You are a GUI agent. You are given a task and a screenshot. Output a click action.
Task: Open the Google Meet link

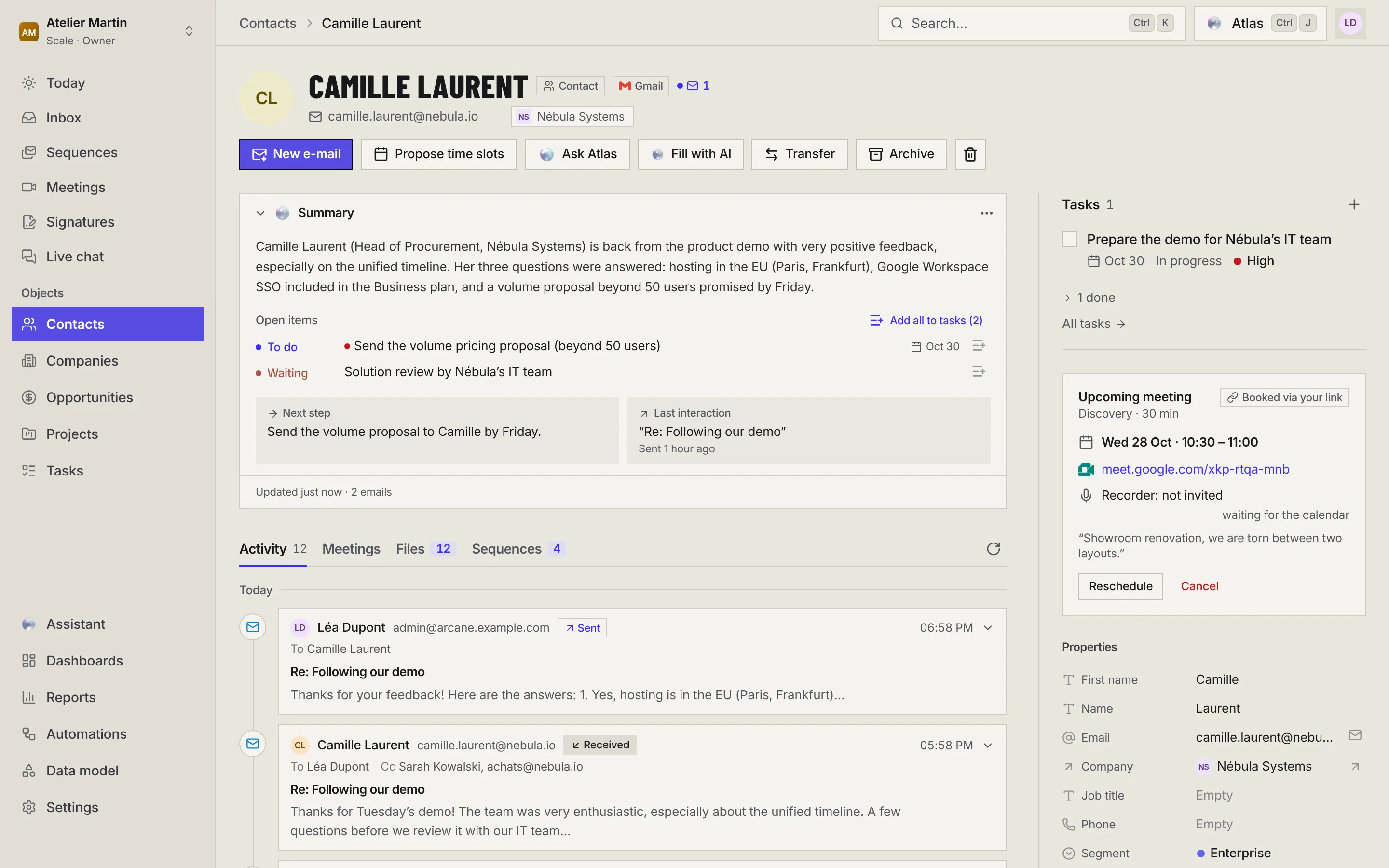click(1195, 469)
